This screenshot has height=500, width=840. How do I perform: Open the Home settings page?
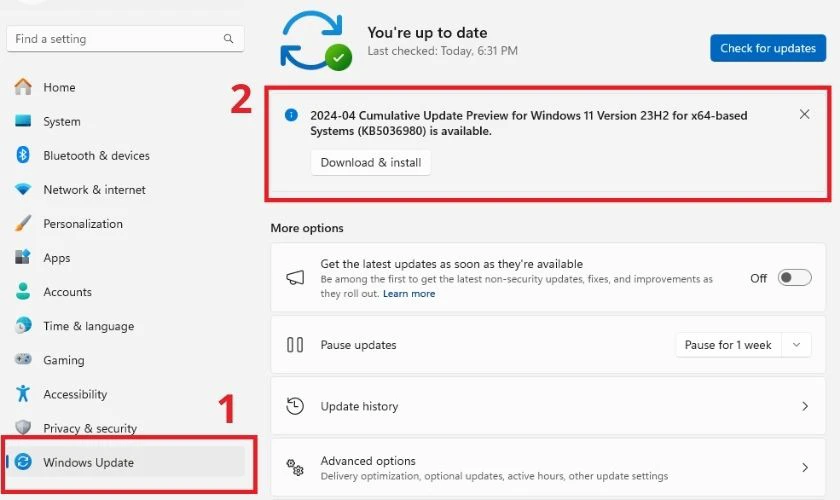pyautogui.click(x=125, y=87)
